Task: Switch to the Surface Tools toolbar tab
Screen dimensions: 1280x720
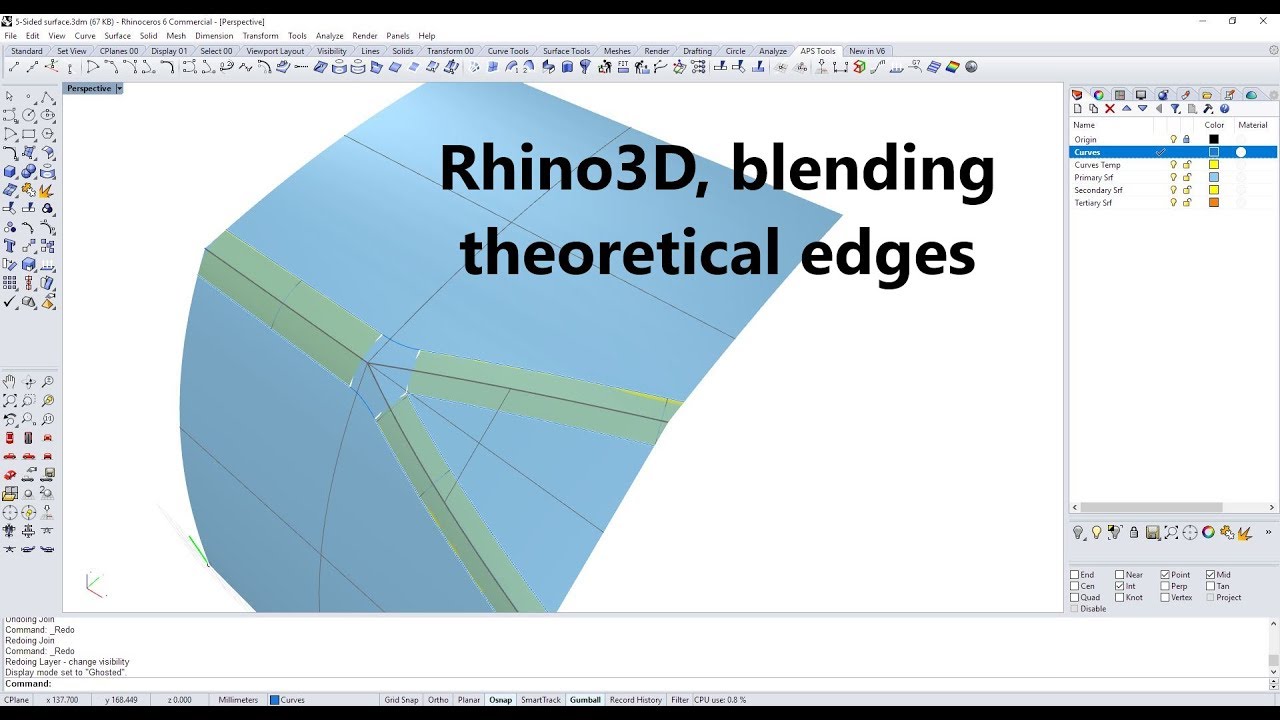Action: (566, 51)
